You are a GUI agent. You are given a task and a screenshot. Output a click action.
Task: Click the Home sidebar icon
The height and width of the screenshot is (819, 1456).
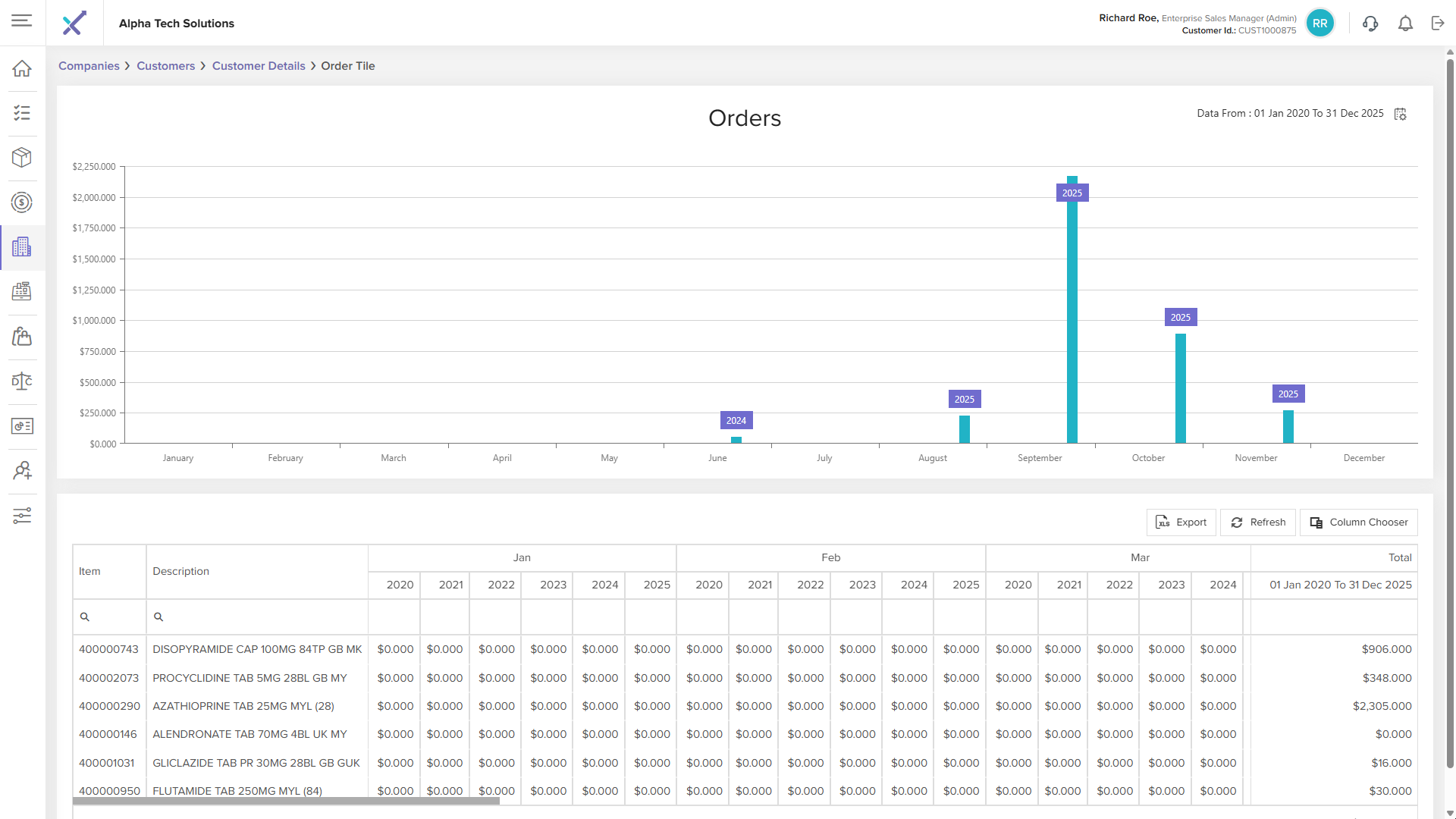click(x=22, y=68)
